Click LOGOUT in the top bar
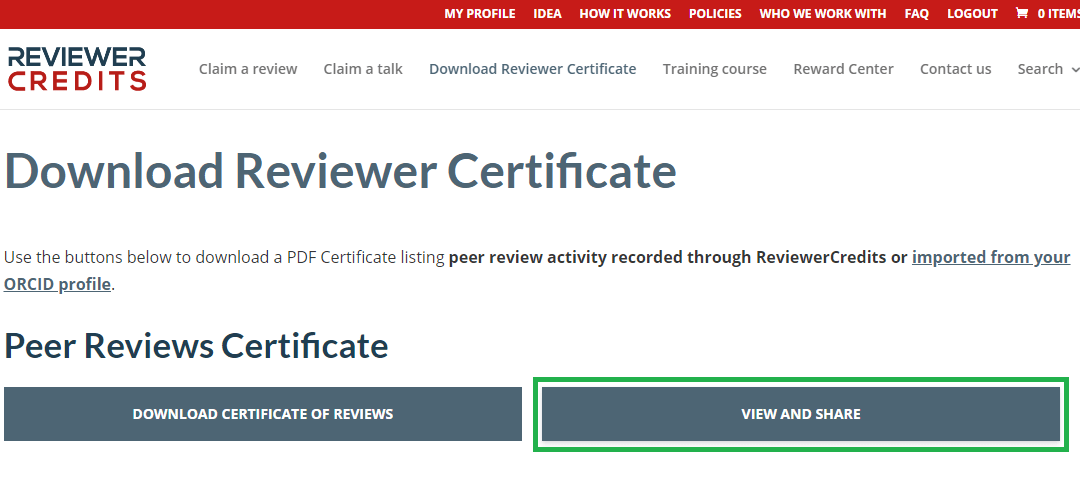The width and height of the screenshot is (1080, 500). click(973, 14)
